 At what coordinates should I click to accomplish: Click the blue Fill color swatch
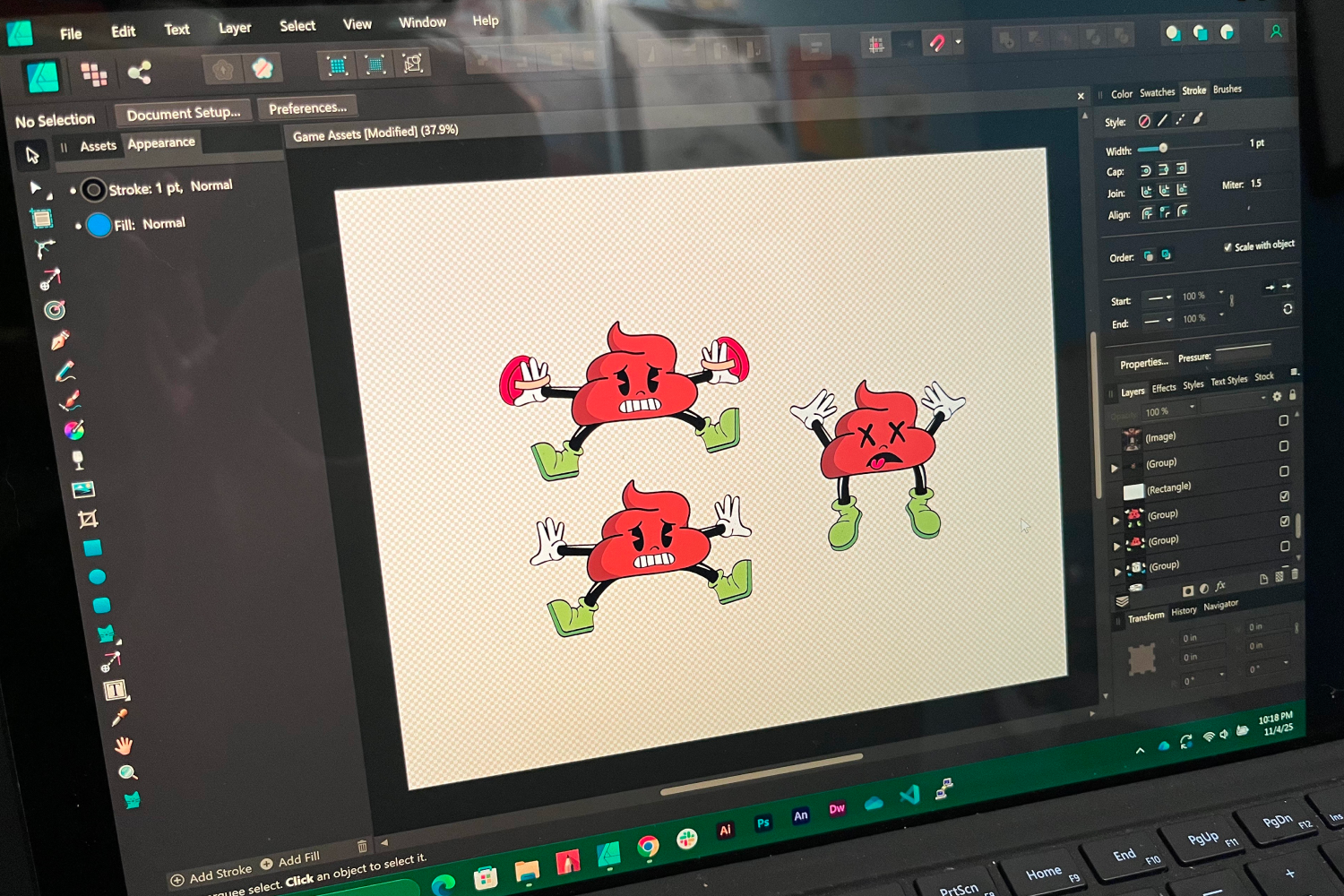tap(99, 225)
